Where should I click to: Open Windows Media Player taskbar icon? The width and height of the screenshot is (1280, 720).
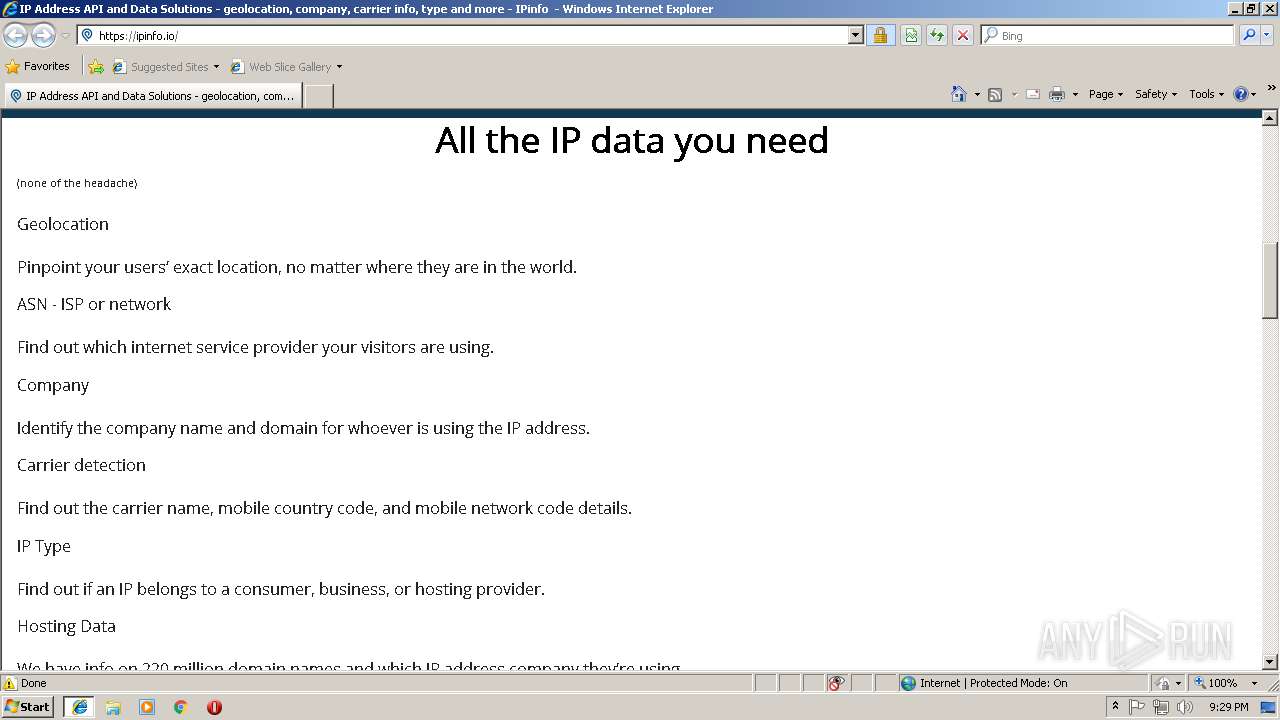click(147, 707)
